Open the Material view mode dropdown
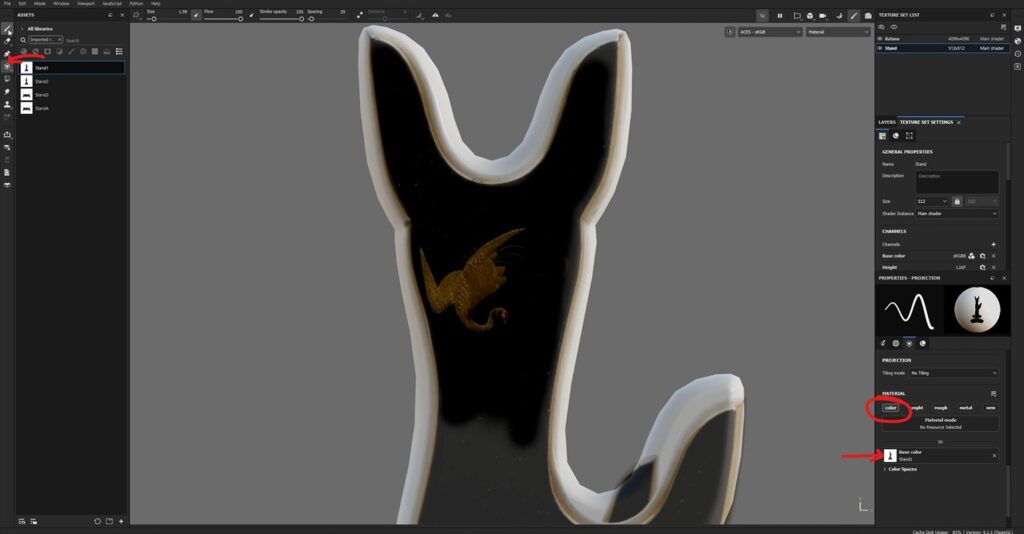Image resolution: width=1024 pixels, height=534 pixels. (839, 32)
